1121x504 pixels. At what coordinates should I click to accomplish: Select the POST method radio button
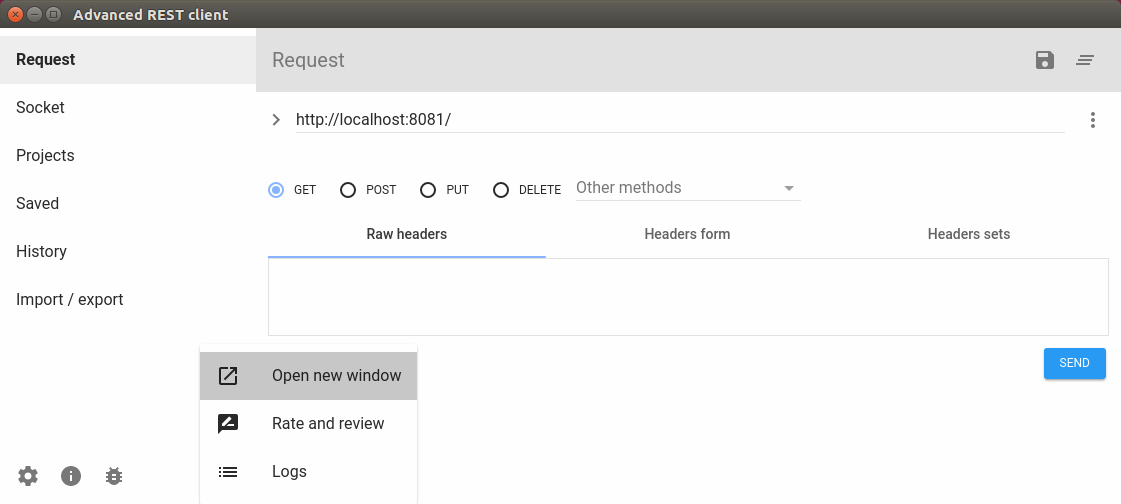[348, 190]
